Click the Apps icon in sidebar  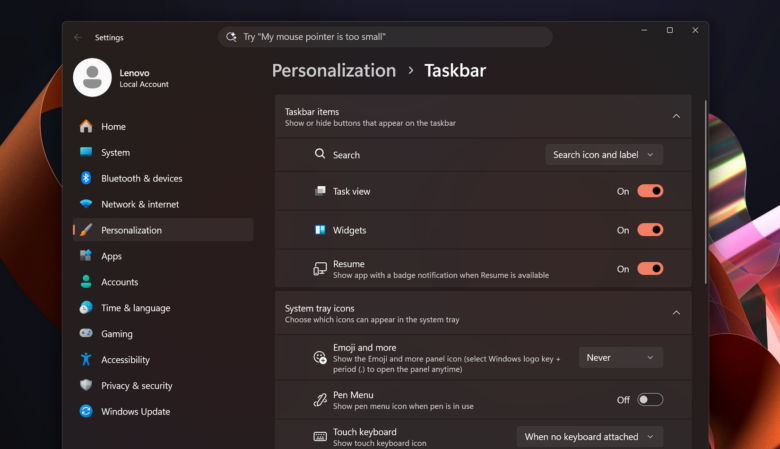pos(86,256)
